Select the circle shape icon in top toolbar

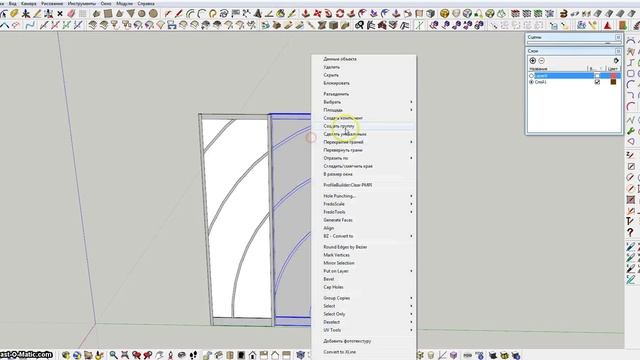coord(153,13)
